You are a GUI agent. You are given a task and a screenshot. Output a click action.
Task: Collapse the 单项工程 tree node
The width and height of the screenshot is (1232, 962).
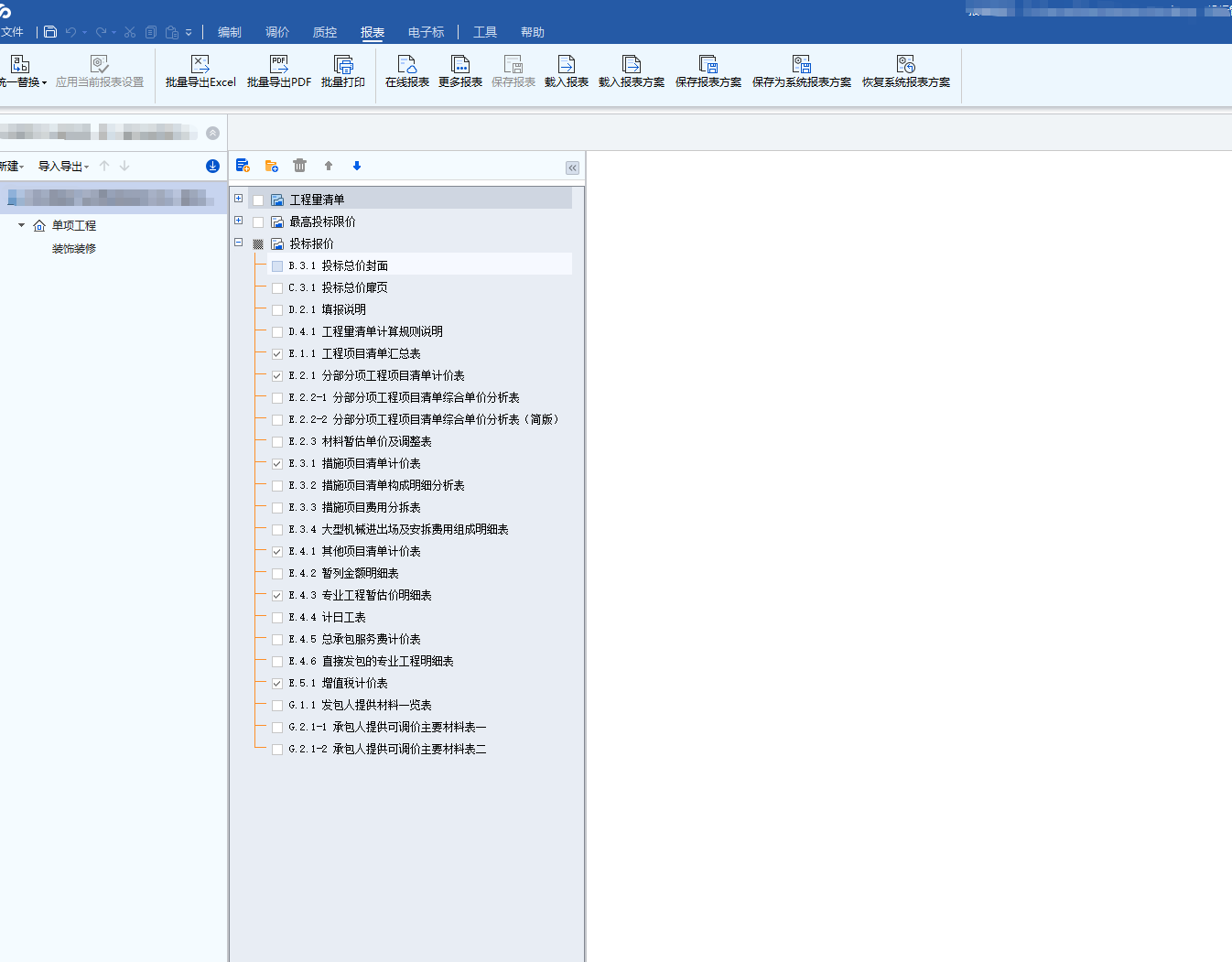click(21, 225)
